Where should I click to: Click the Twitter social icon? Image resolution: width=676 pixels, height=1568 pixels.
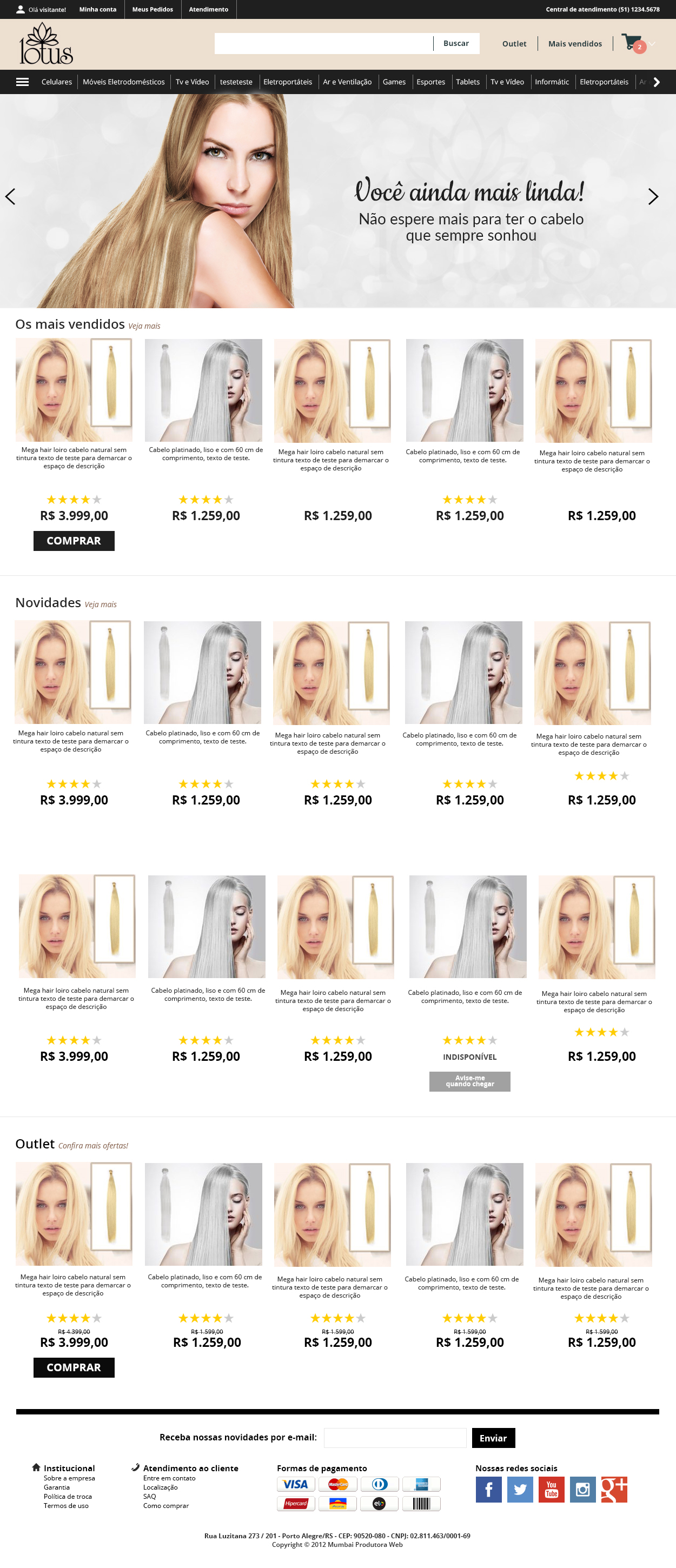pos(520,1490)
